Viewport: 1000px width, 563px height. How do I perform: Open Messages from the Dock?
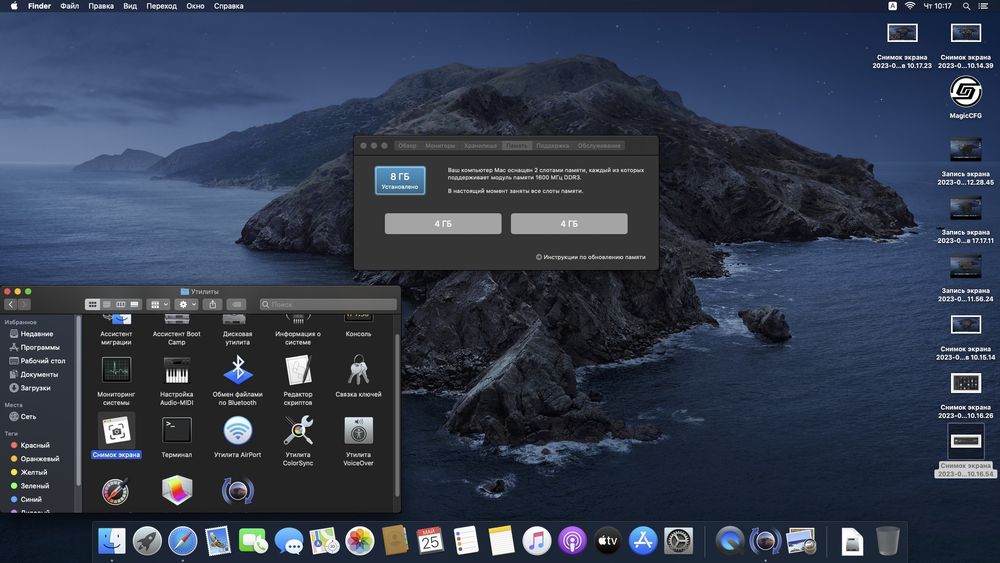pyautogui.click(x=288, y=541)
